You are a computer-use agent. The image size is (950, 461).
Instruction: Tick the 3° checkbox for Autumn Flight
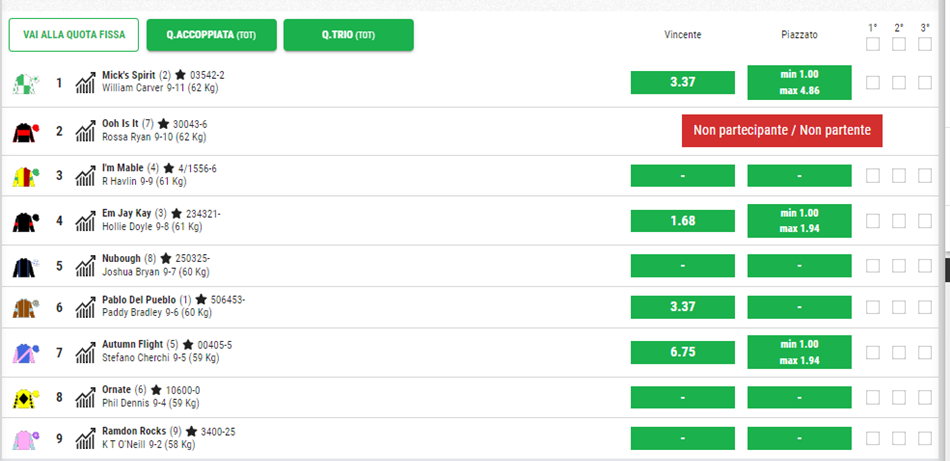tap(925, 352)
